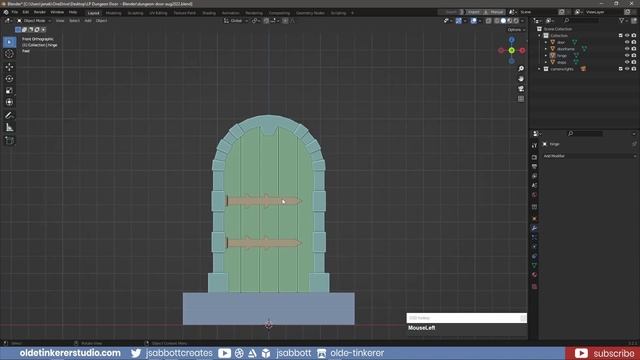Select the Annotate tool
640x360 pixels.
pyautogui.click(x=9, y=116)
